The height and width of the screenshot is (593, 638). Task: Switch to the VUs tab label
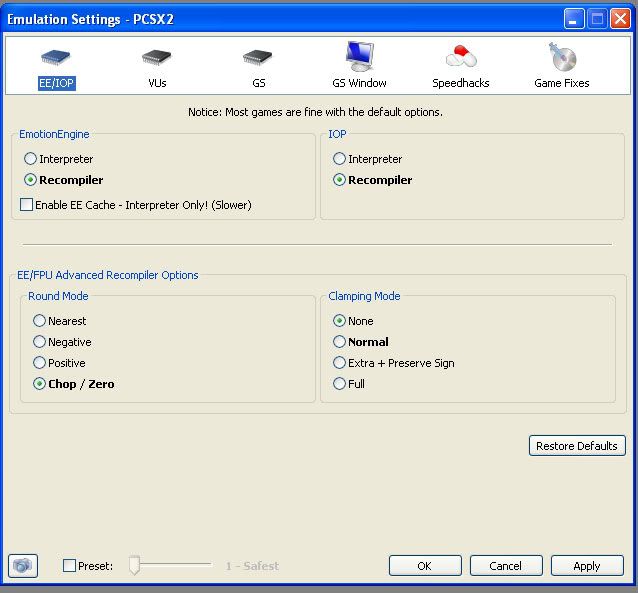pyautogui.click(x=157, y=83)
